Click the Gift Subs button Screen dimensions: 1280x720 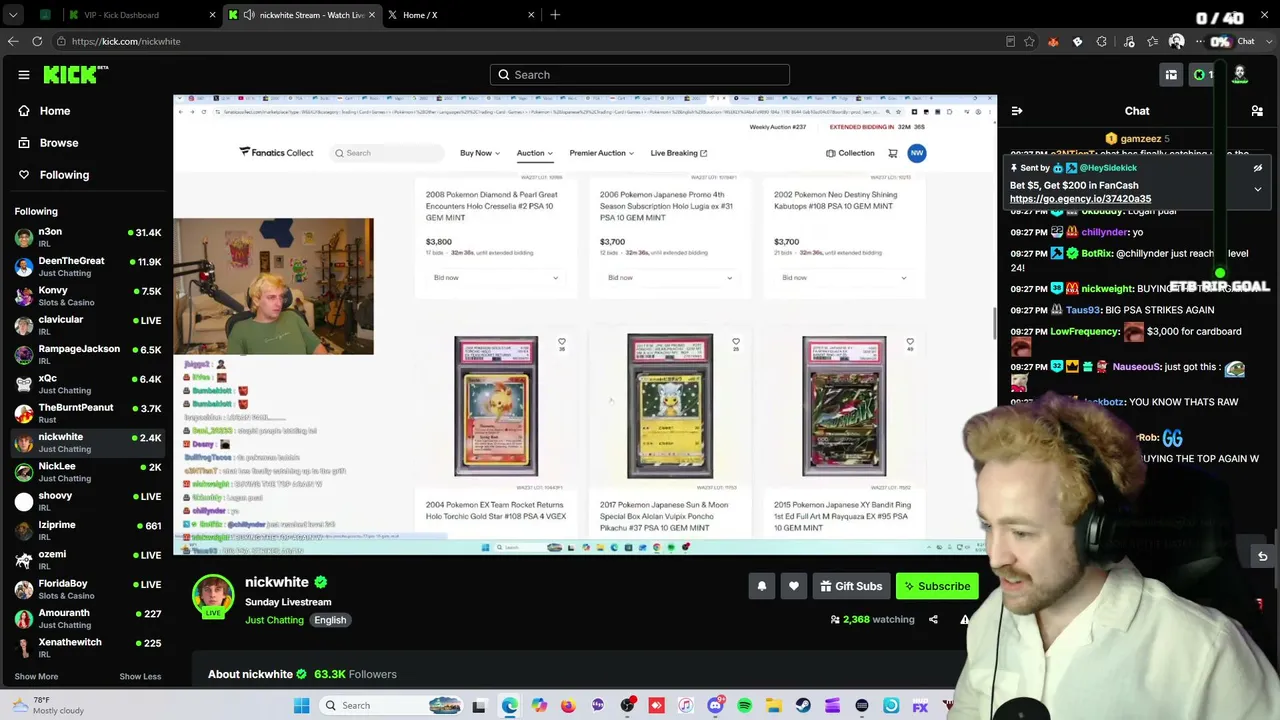coord(851,586)
